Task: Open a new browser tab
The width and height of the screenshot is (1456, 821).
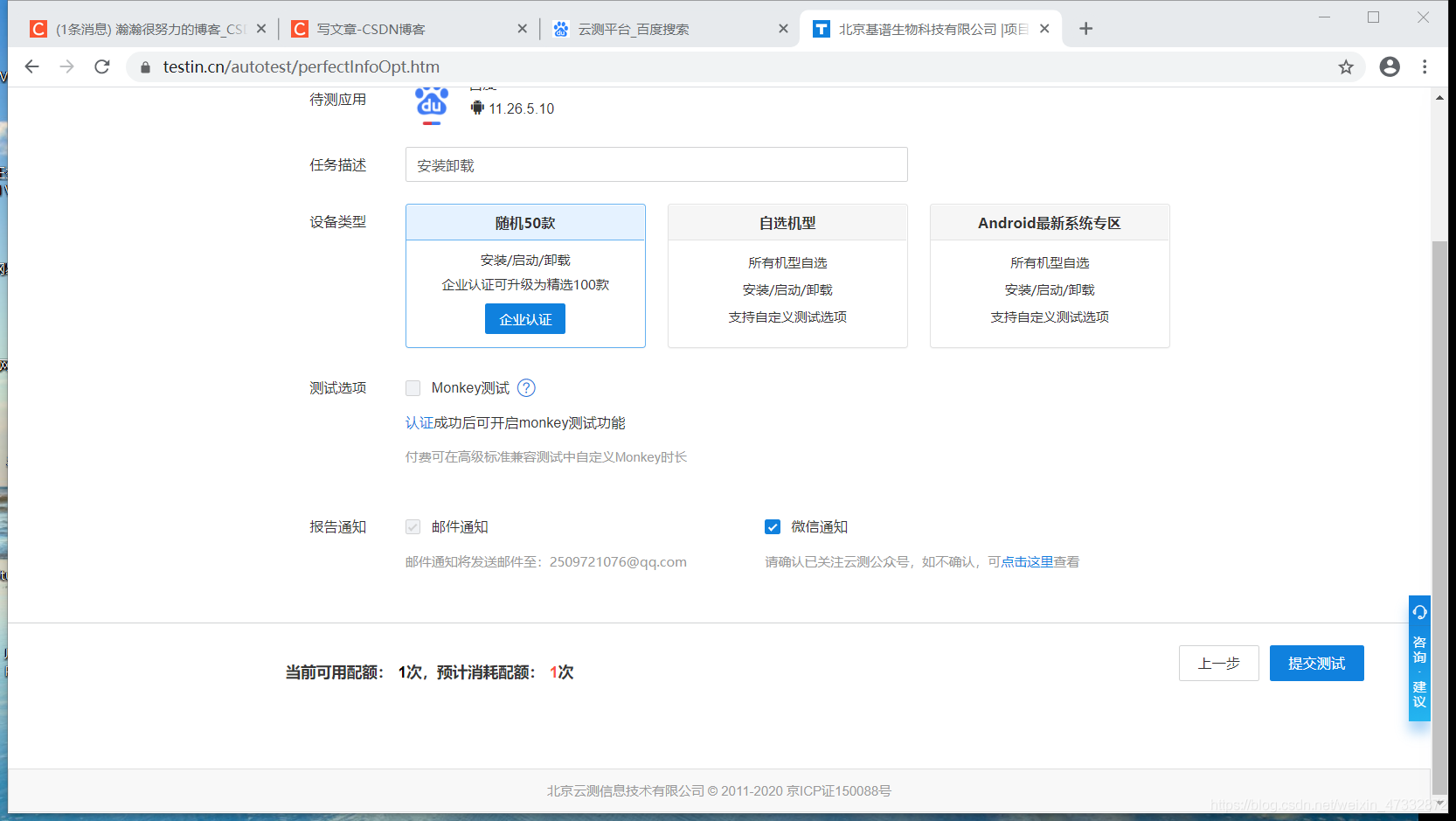Action: [x=1086, y=29]
